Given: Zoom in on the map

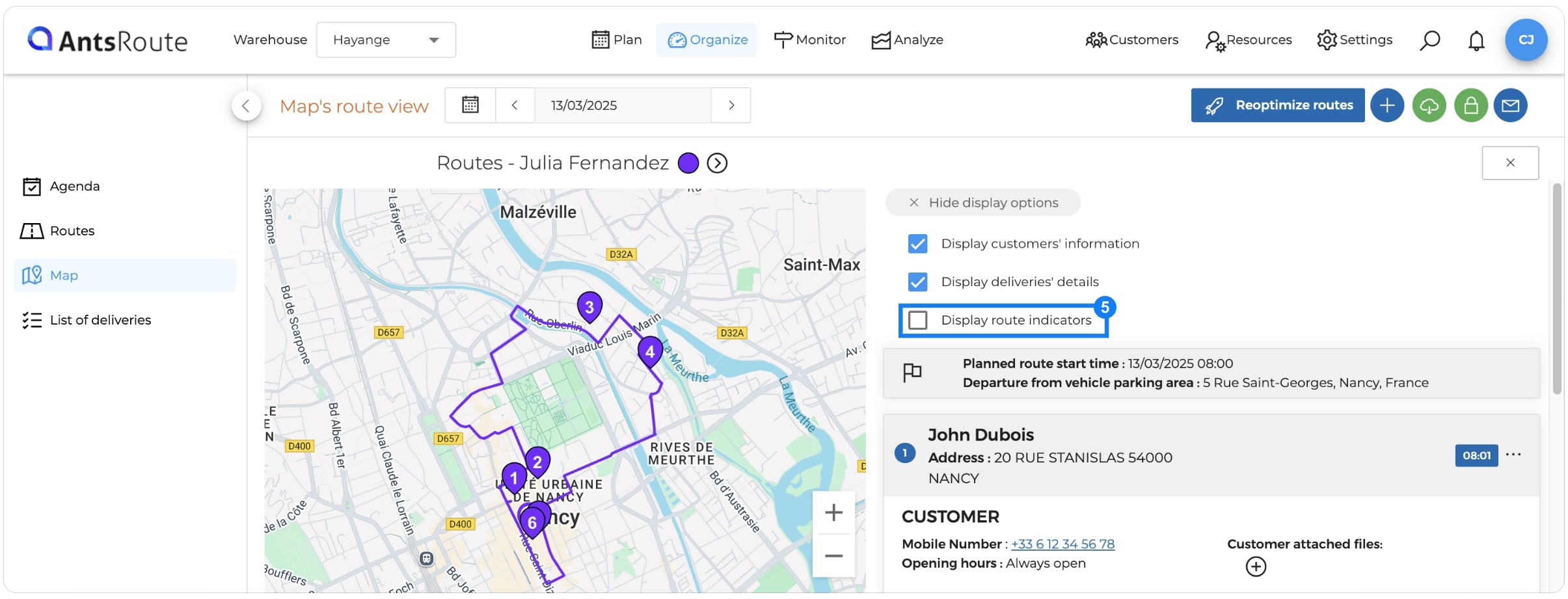Looking at the screenshot, I should click(833, 512).
